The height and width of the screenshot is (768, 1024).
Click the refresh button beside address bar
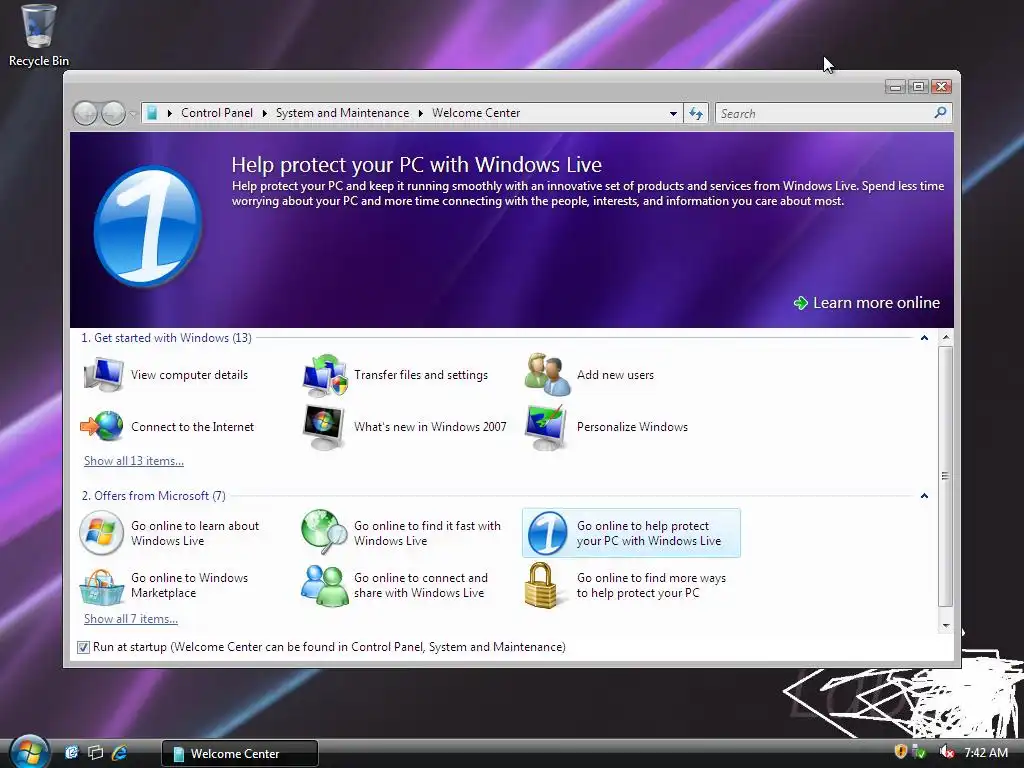696,114
